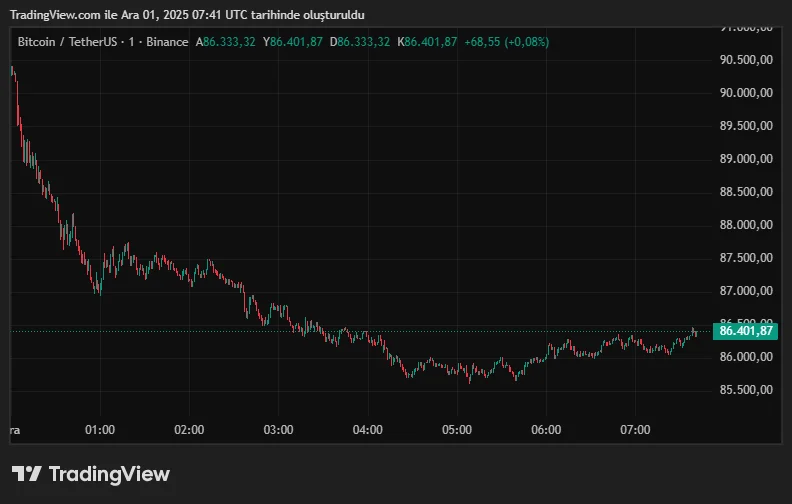Click the low value next to D
The image size is (792, 504).
(x=364, y=42)
